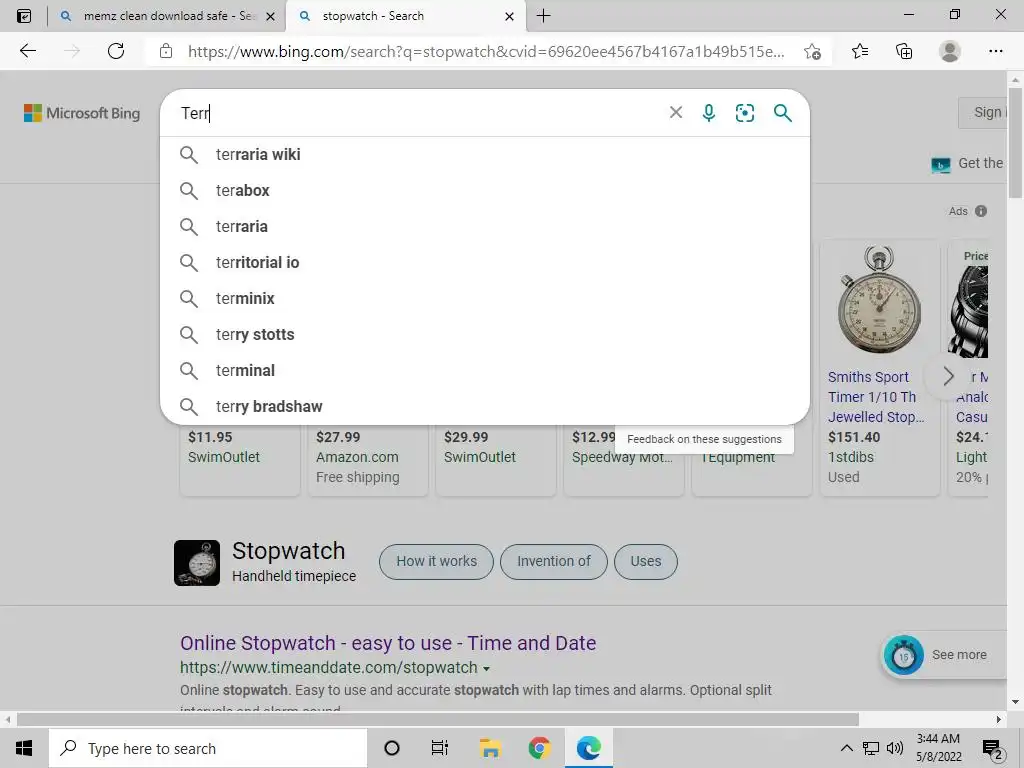Open How it works chip

(x=436, y=561)
